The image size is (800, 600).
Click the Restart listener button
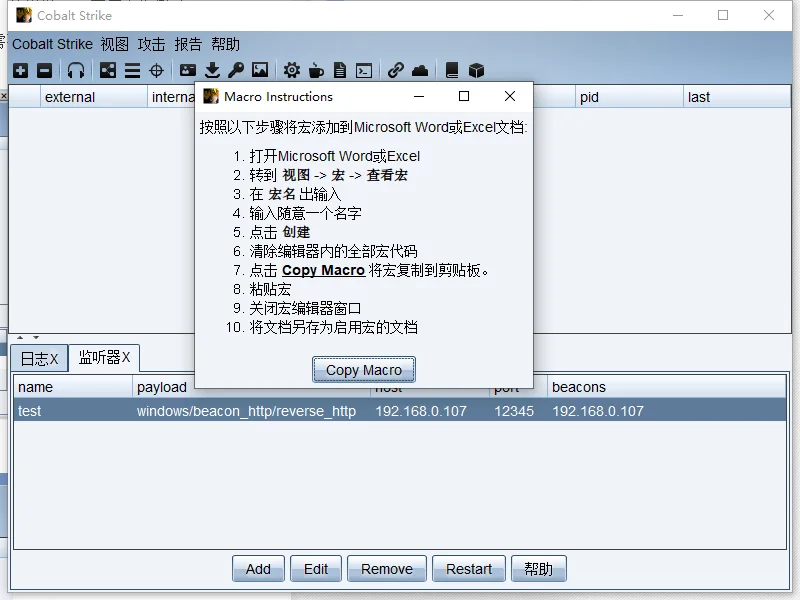tap(469, 569)
